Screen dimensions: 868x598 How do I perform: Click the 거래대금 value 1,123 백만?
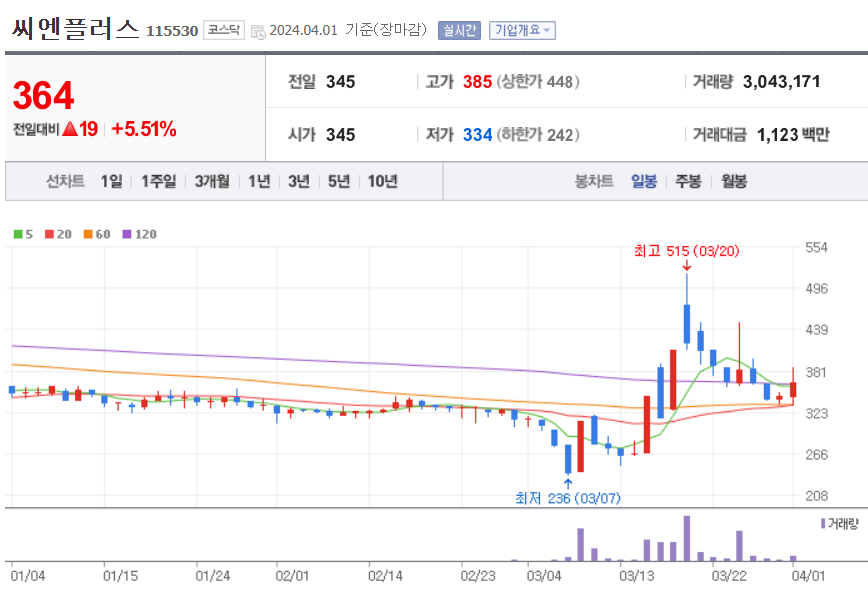coord(793,135)
